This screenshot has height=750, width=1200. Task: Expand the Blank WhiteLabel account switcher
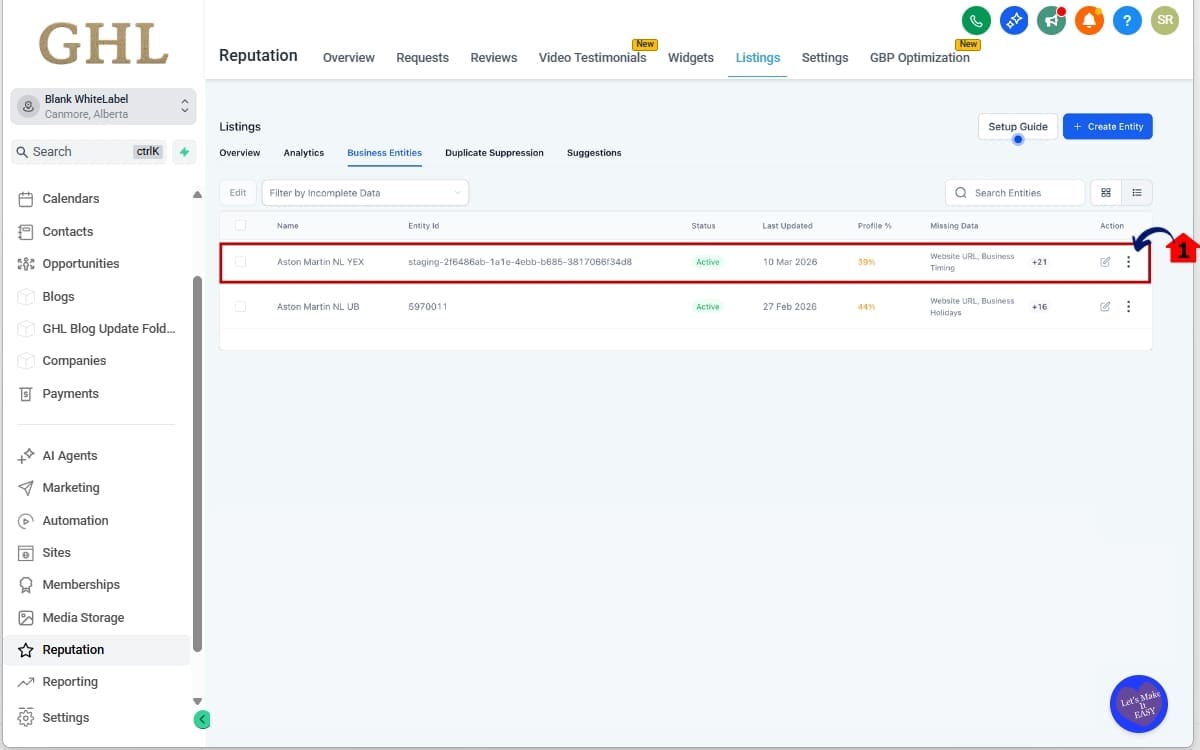click(103, 105)
